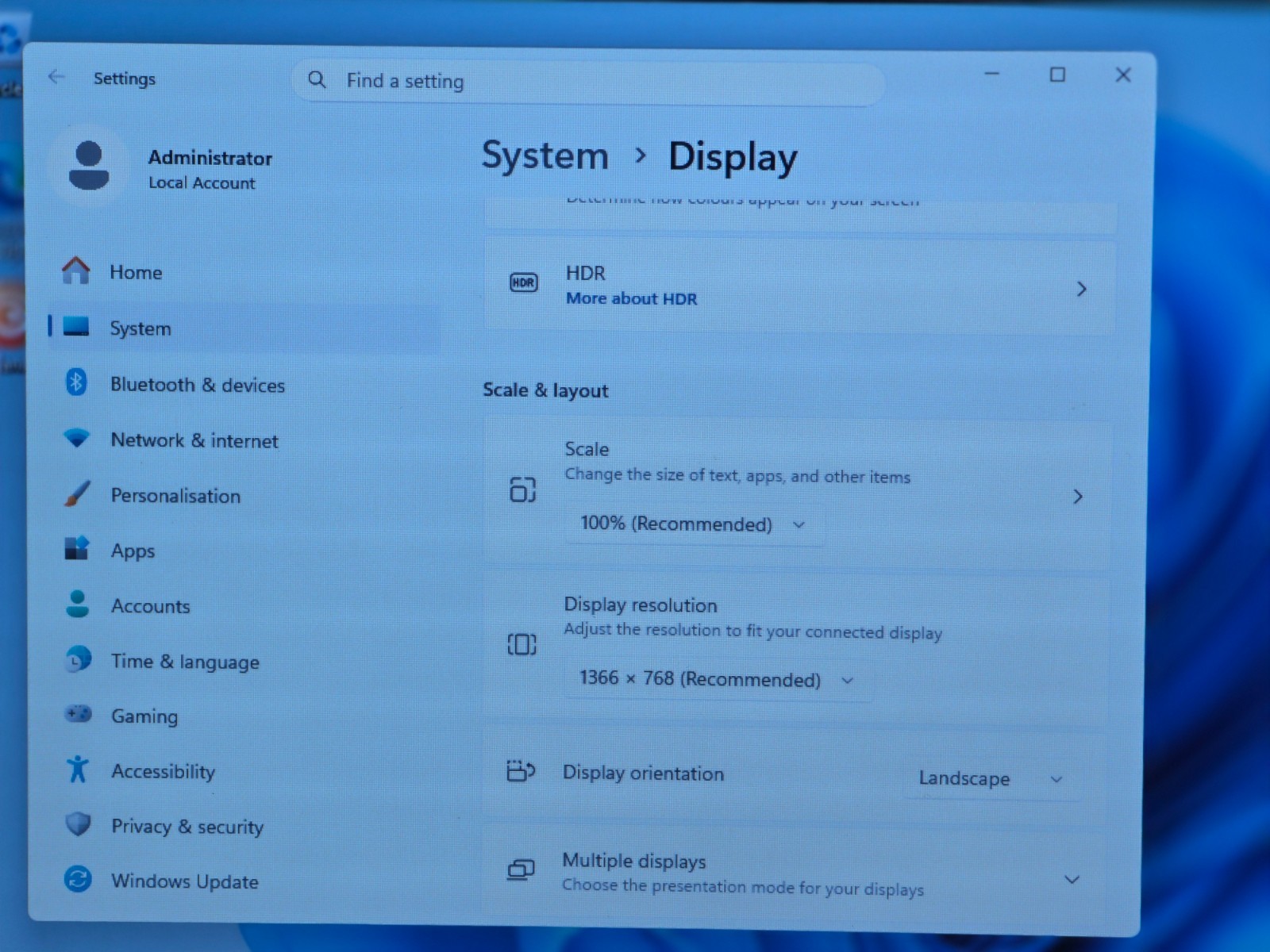Click the Find a setting search box
The width and height of the screenshot is (1270, 952).
click(x=588, y=81)
